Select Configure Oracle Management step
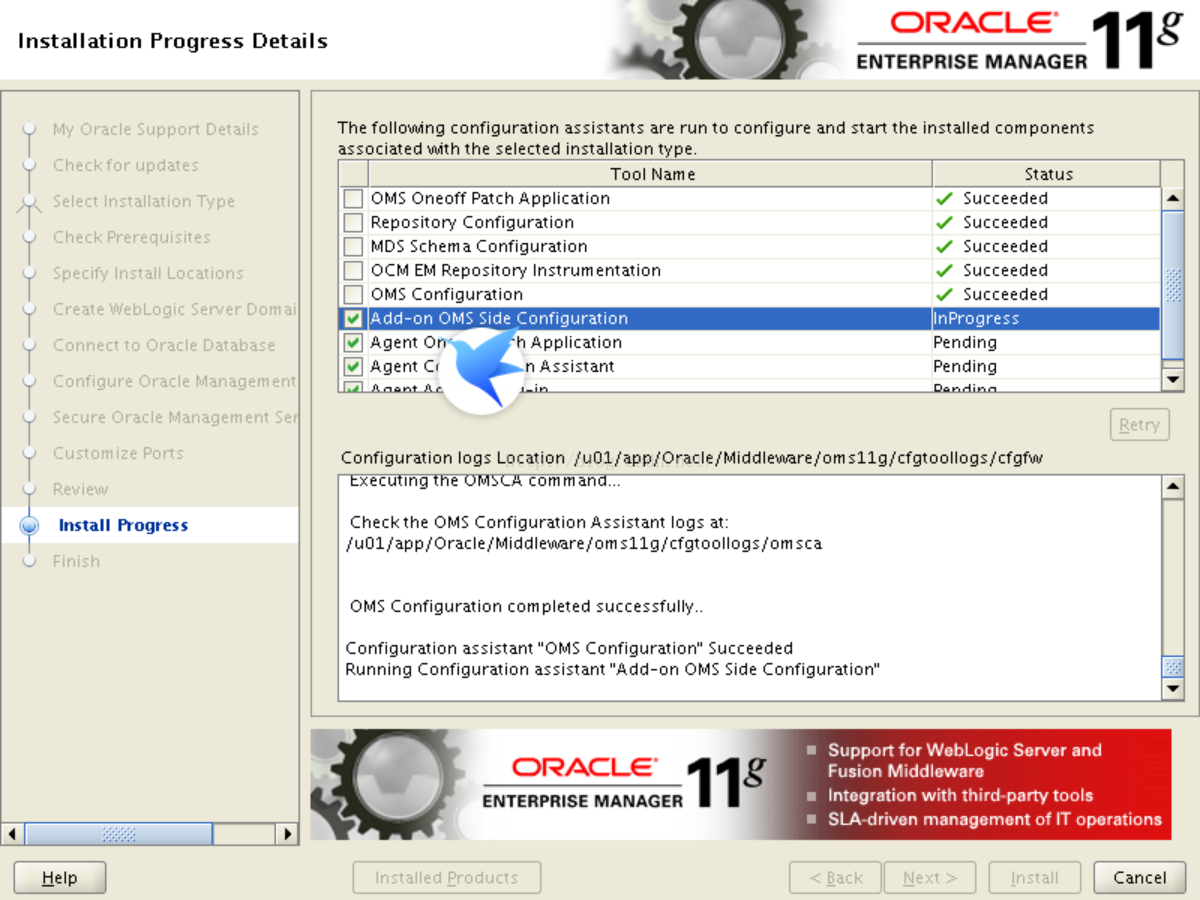The image size is (1200, 900). pos(174,381)
